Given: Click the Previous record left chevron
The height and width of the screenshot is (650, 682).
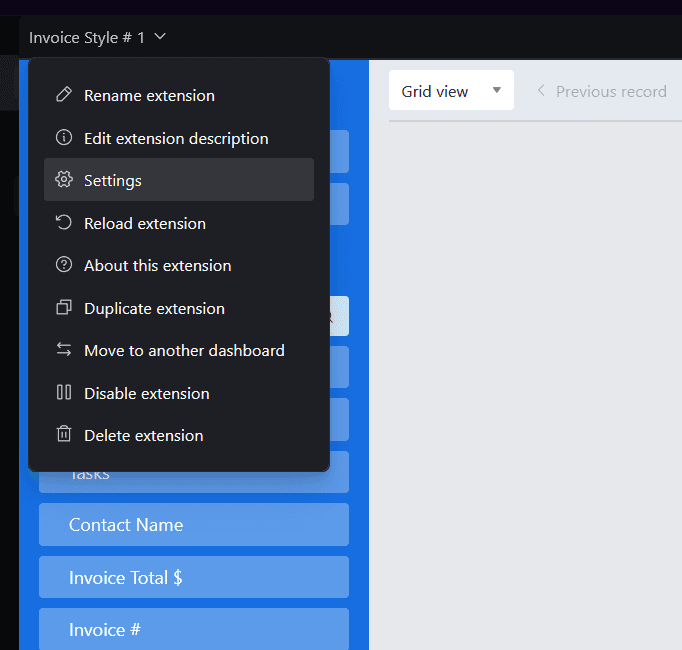Looking at the screenshot, I should (541, 90).
